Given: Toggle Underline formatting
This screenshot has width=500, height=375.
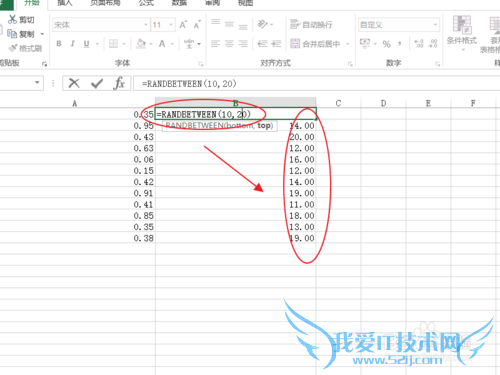Looking at the screenshot, I should (87, 44).
